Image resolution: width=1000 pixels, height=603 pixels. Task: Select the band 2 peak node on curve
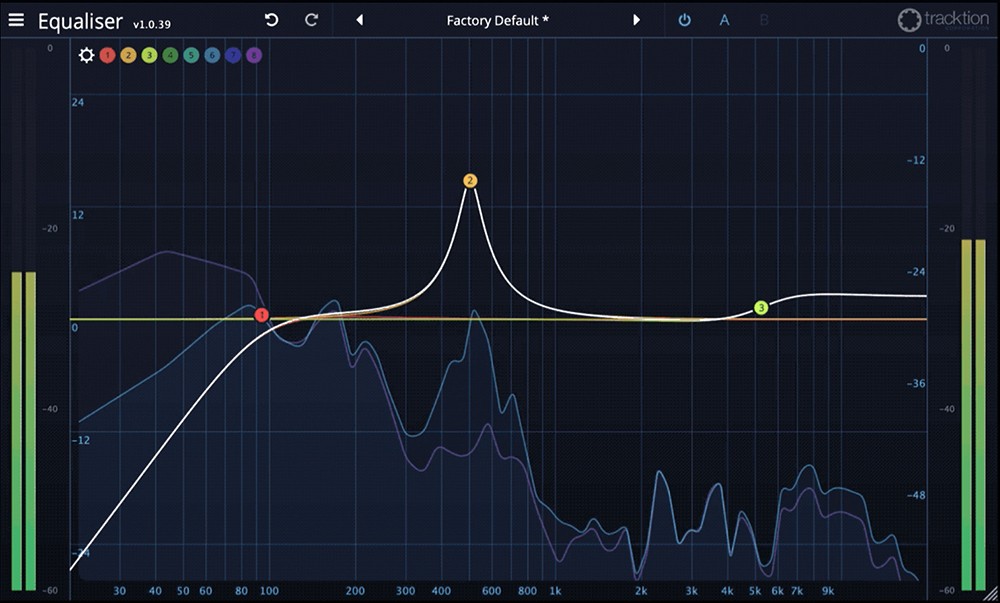click(470, 181)
